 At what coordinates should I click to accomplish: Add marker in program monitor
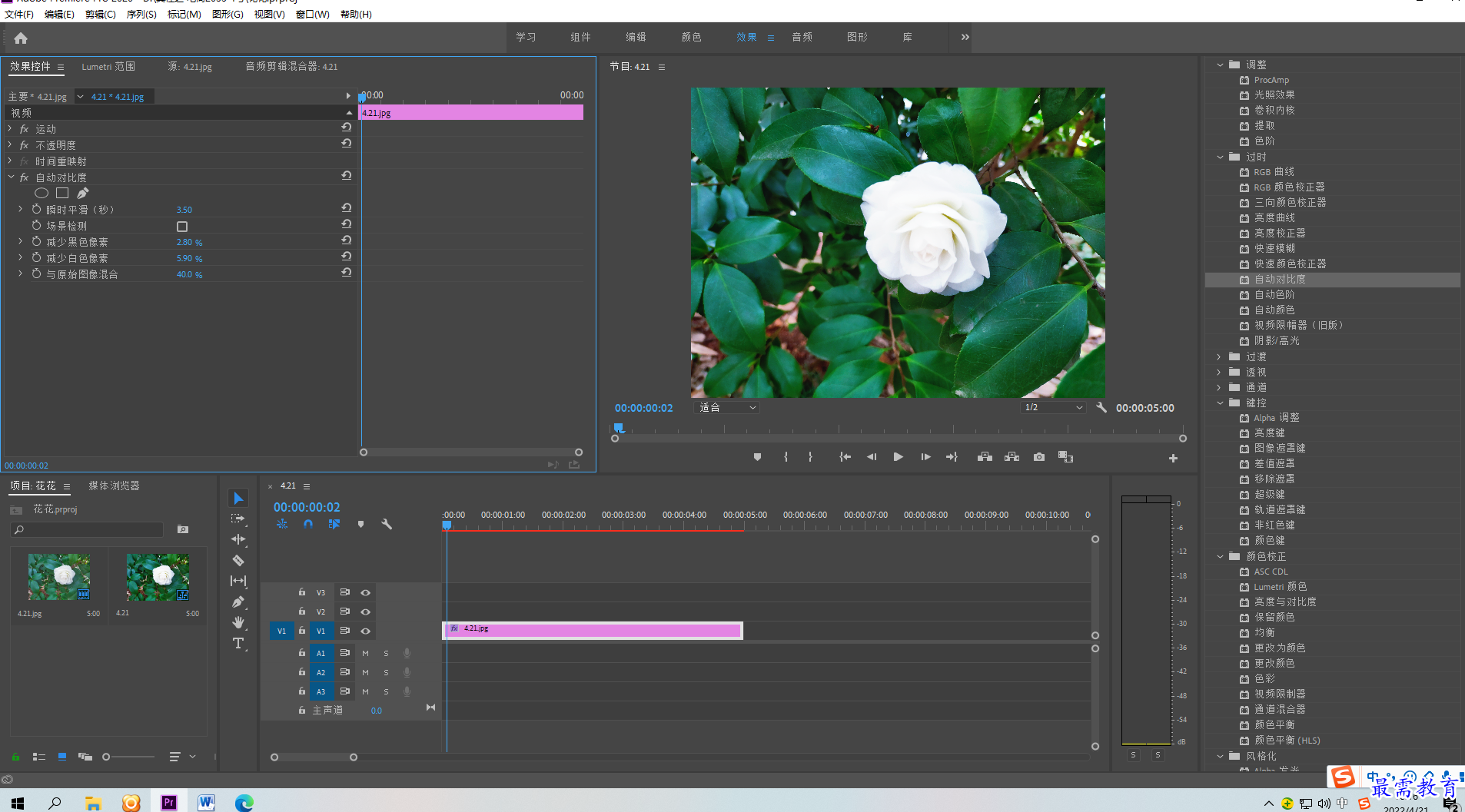[757, 457]
